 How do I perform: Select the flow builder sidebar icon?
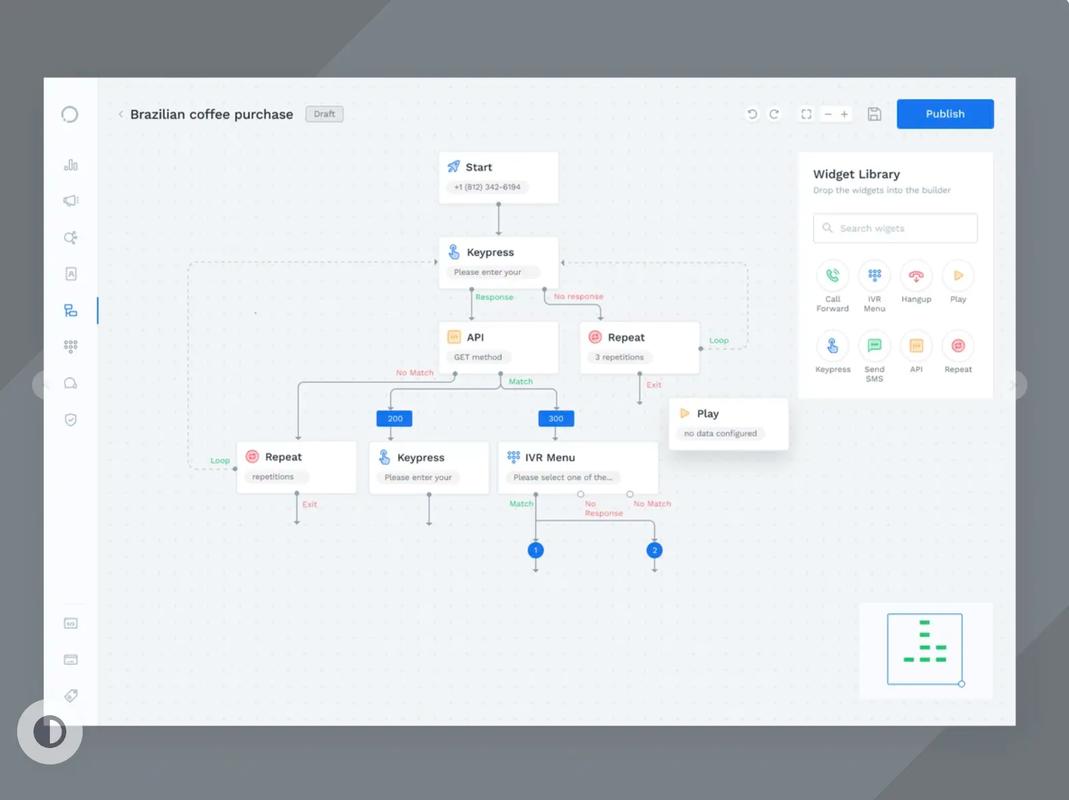[70, 310]
